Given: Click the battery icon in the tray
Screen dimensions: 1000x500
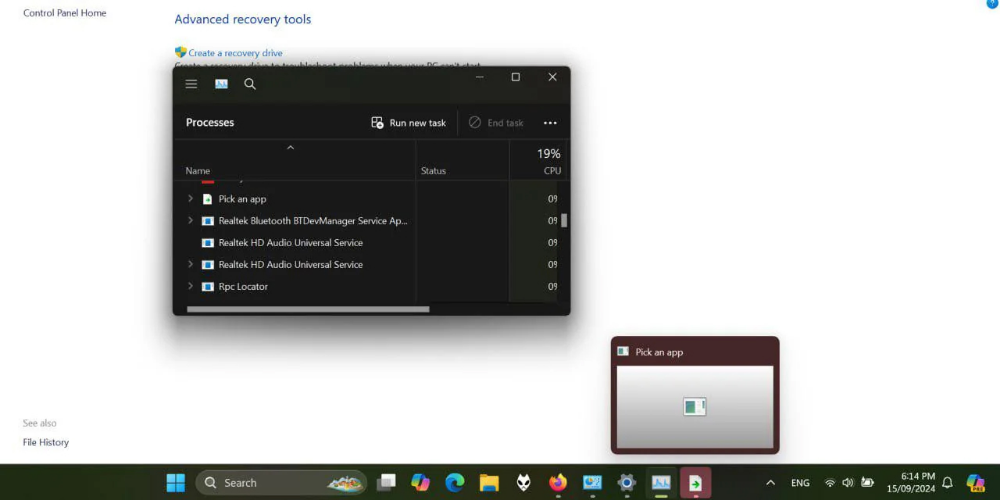Looking at the screenshot, I should coord(867,483).
